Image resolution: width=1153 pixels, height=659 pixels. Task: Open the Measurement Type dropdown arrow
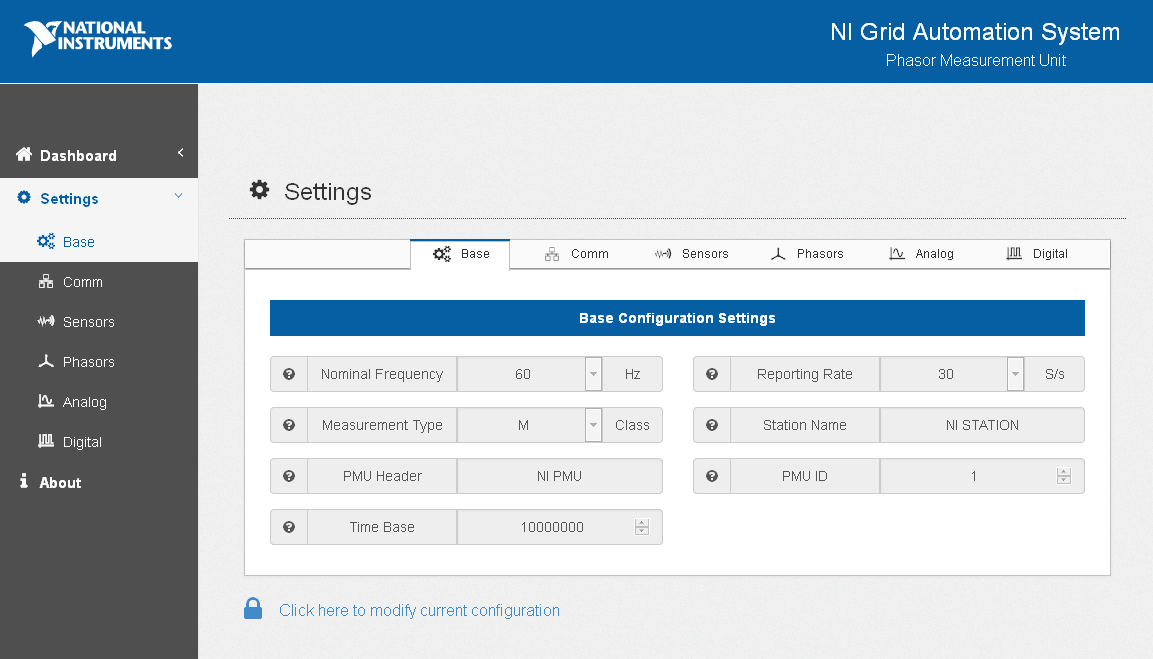tap(593, 425)
